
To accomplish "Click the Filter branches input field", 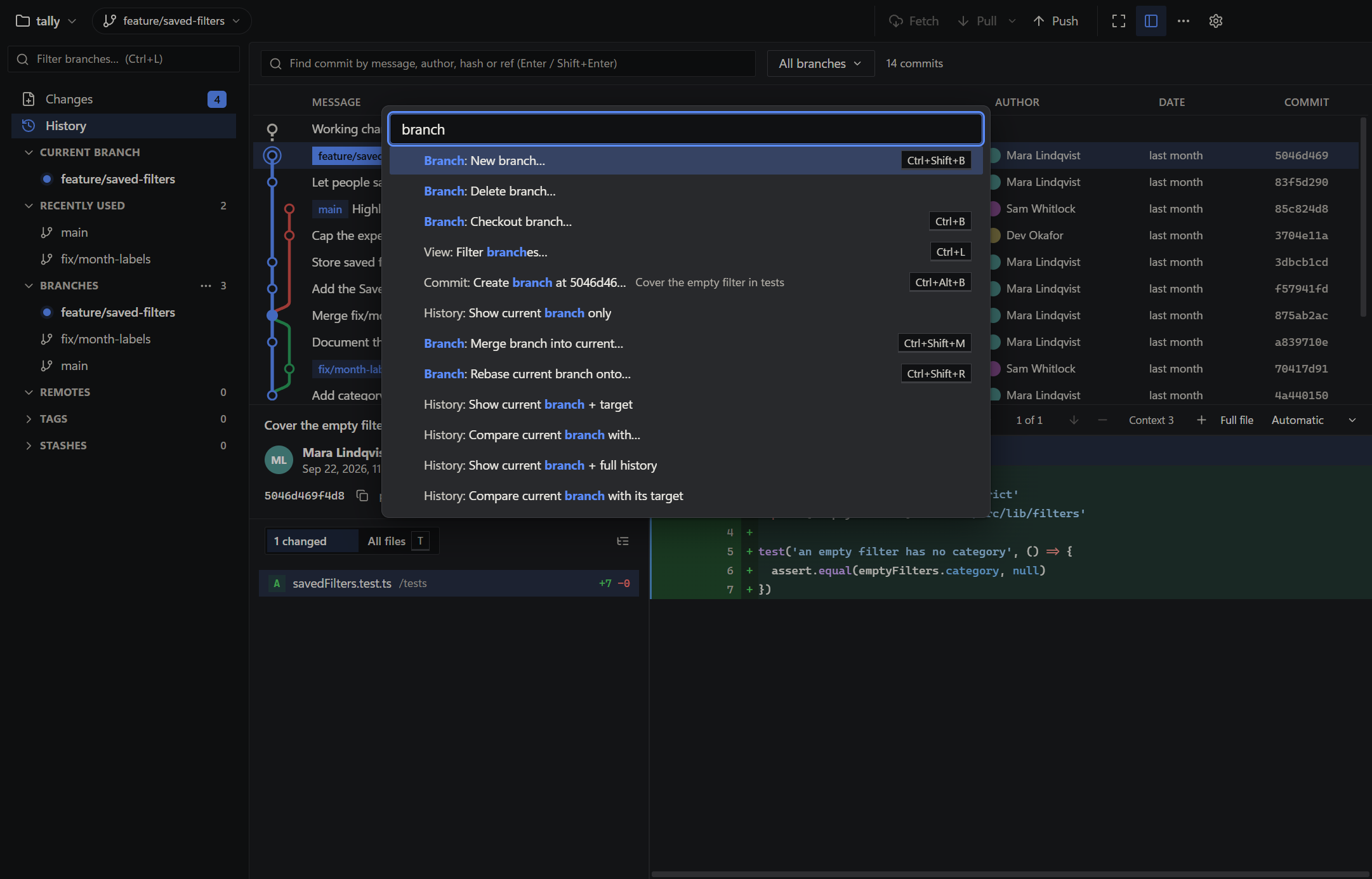I will click(124, 59).
